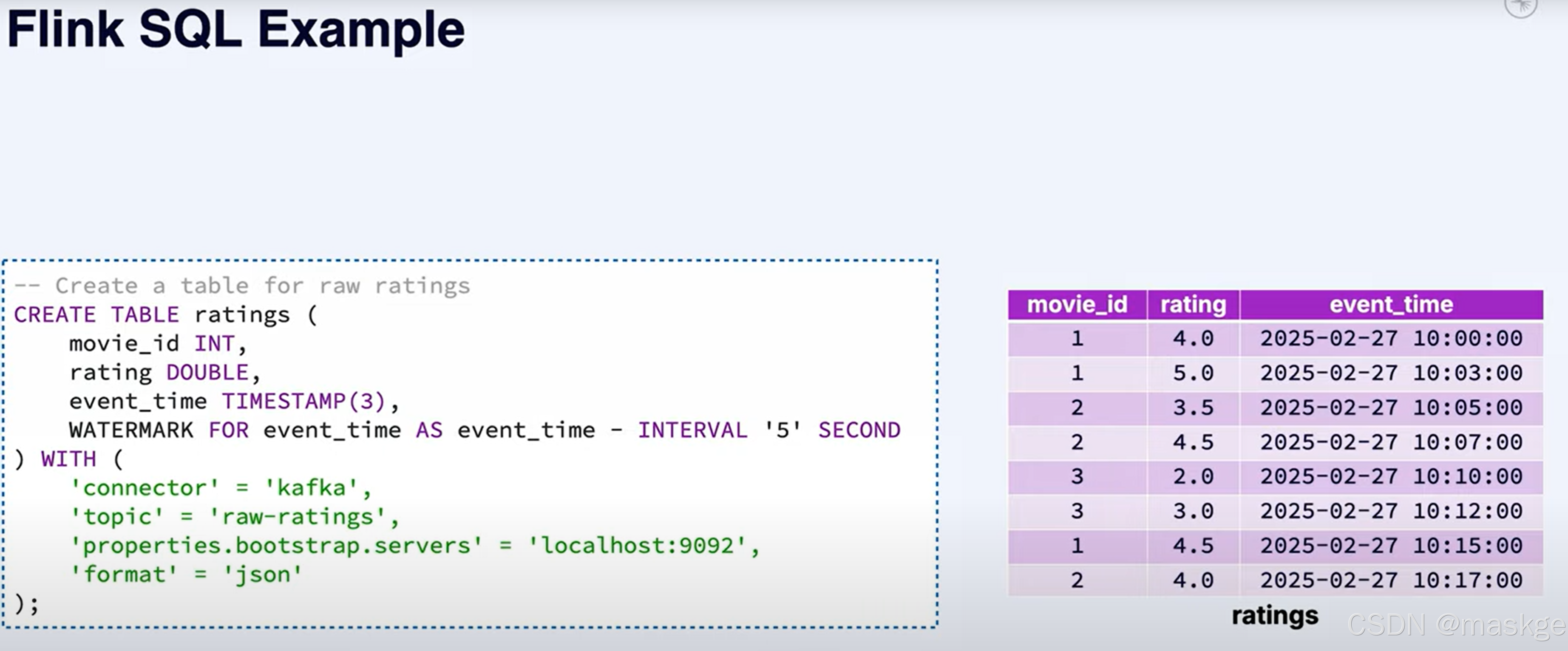Click rating "3.0" in the 10:12:00 row

point(1194,511)
